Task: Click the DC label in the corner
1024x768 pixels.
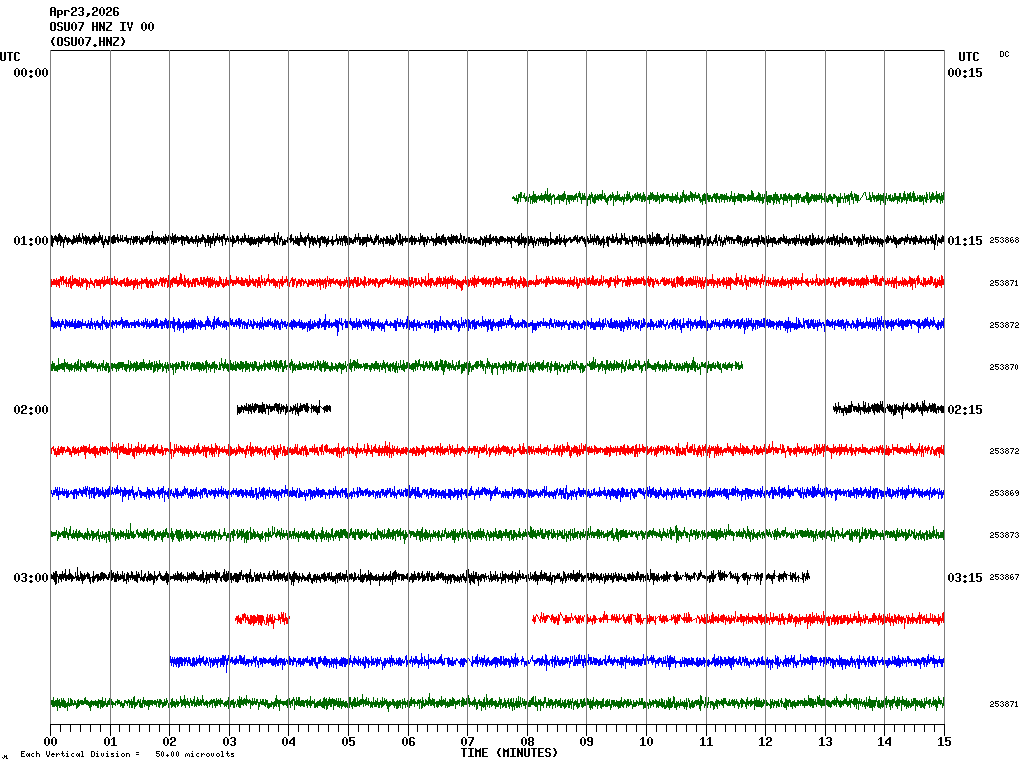Action: click(x=1004, y=54)
